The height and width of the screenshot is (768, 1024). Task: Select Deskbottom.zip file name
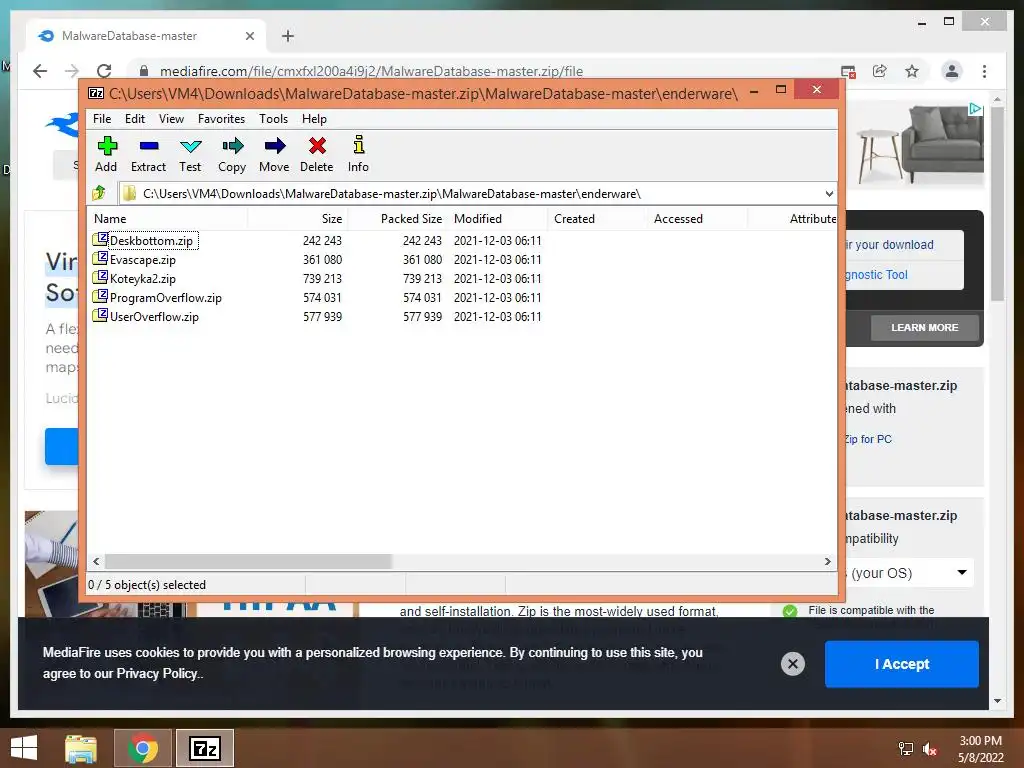click(152, 241)
